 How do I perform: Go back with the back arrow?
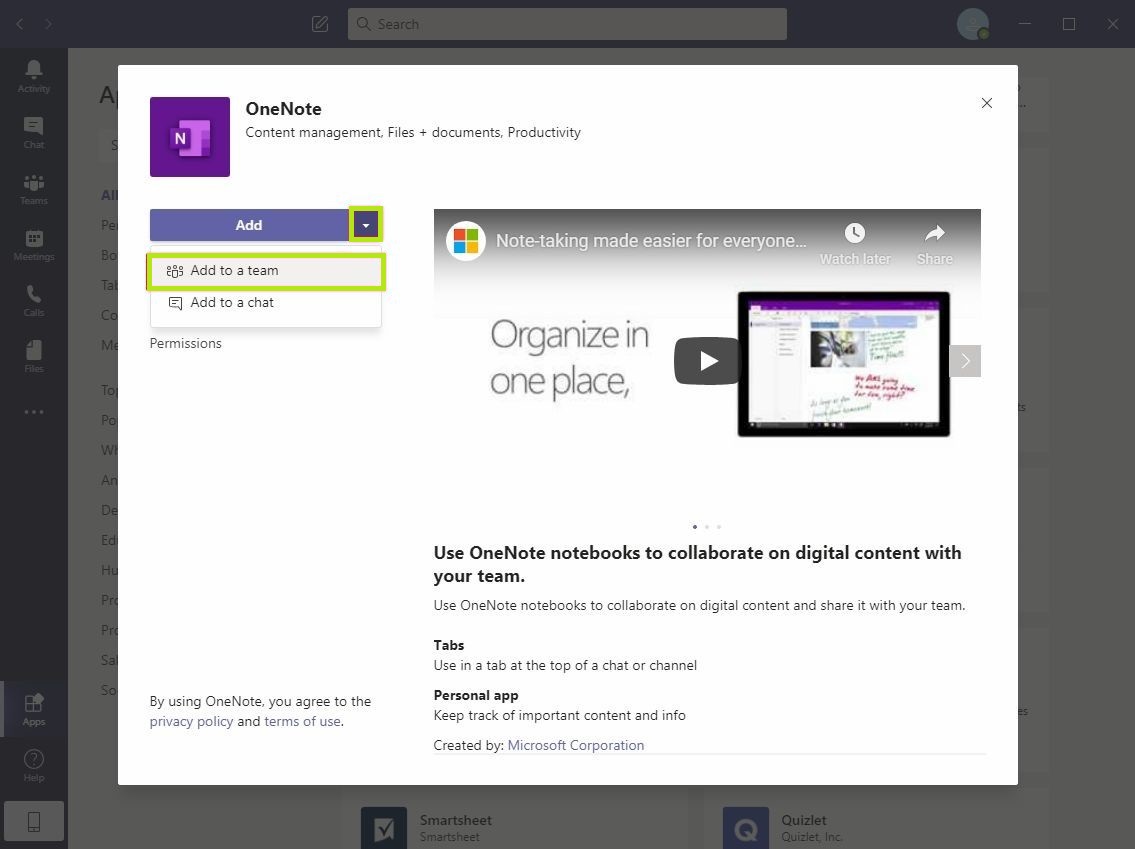pos(20,24)
